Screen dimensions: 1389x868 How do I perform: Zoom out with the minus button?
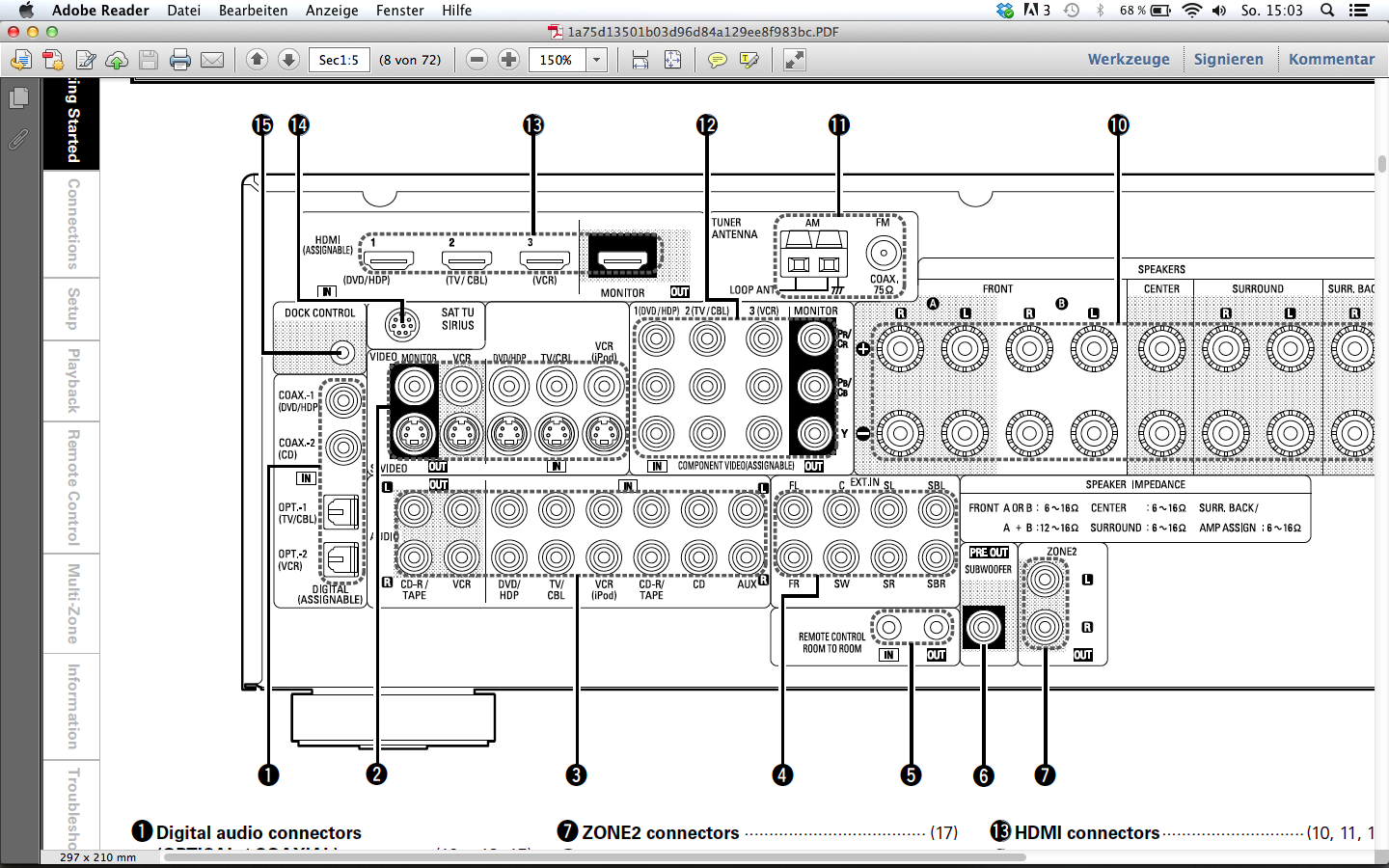(x=477, y=60)
